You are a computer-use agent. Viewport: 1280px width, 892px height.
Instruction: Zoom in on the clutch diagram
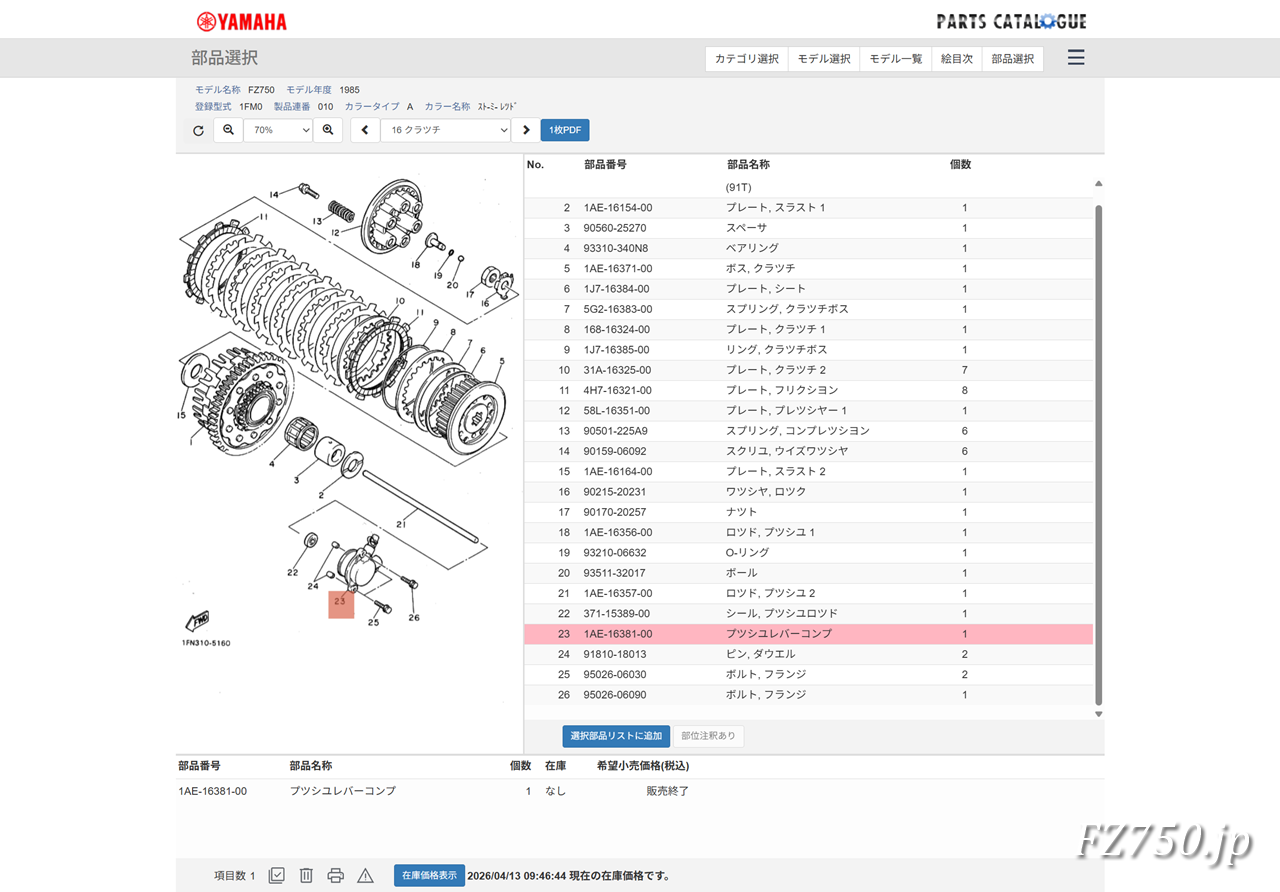coord(328,130)
